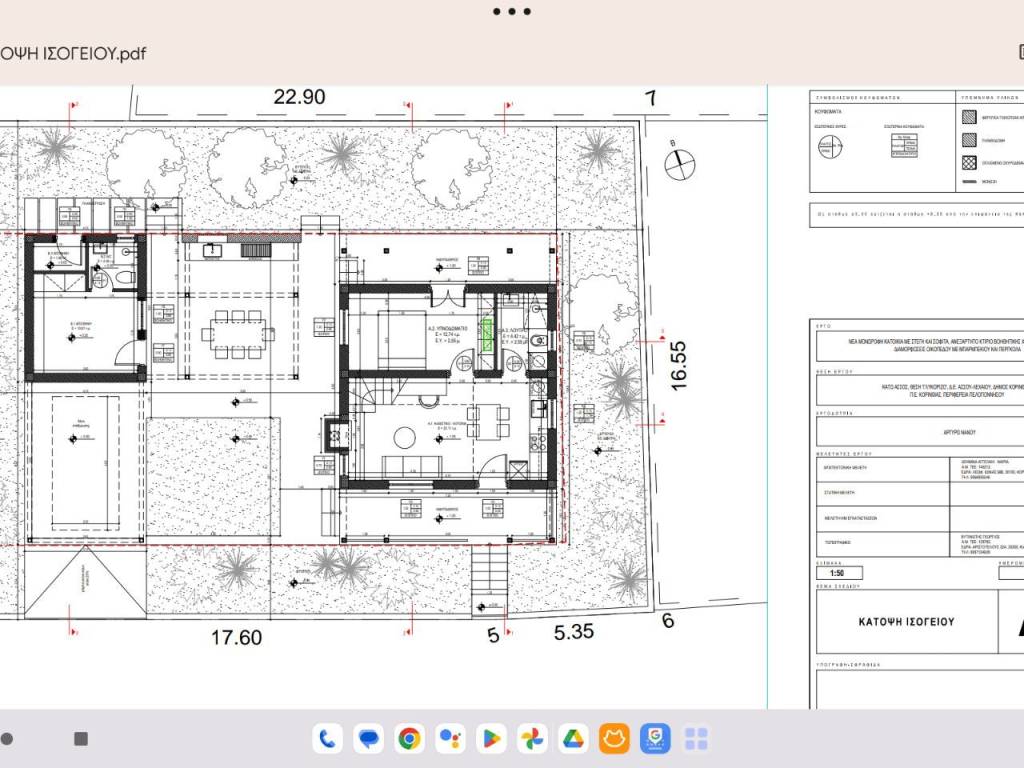This screenshot has width=1024, height=768.
Task: Launch Google Photos from the taskbar
Action: (x=532, y=739)
